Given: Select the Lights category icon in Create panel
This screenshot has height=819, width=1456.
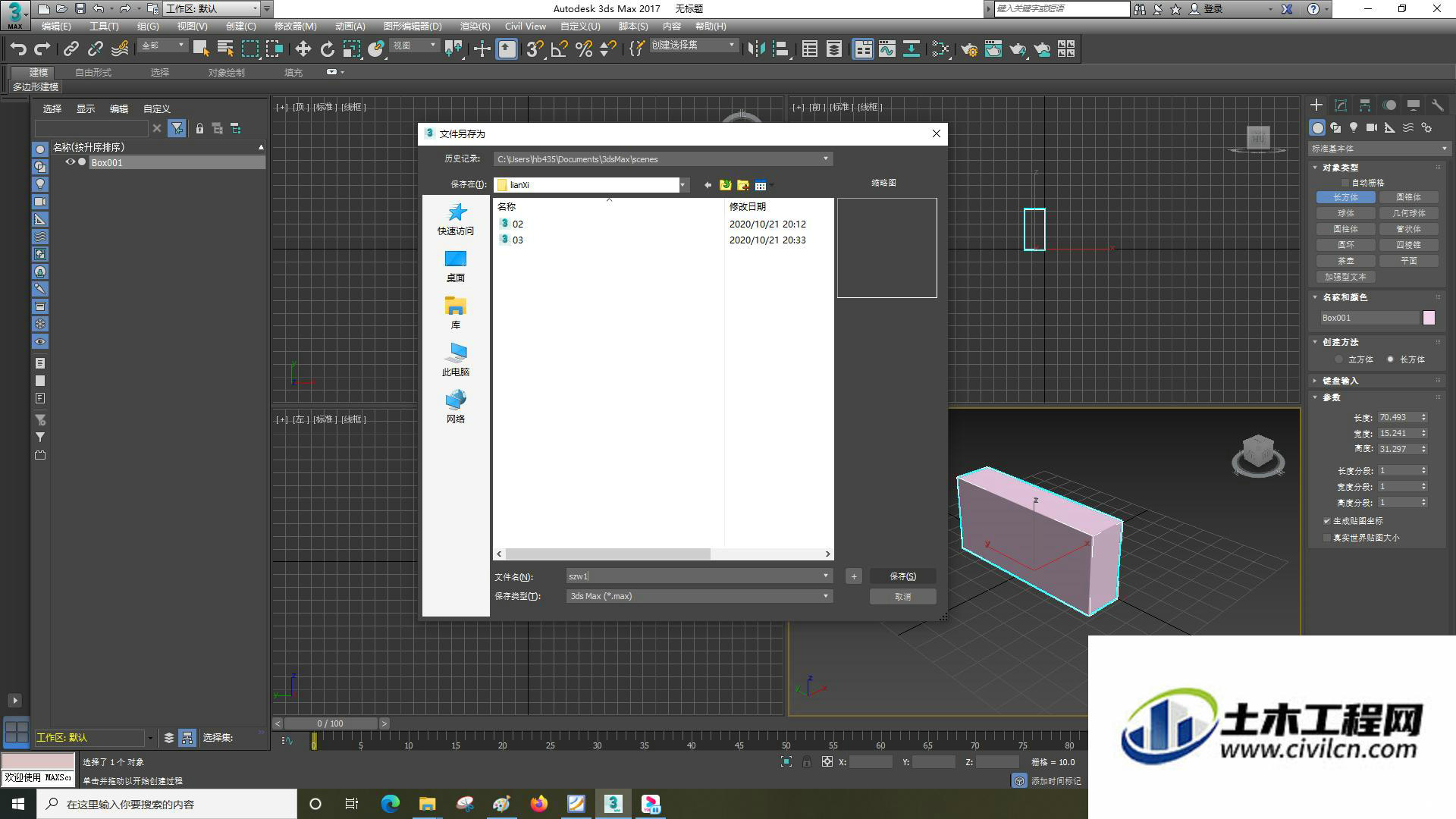Looking at the screenshot, I should coord(1354,127).
